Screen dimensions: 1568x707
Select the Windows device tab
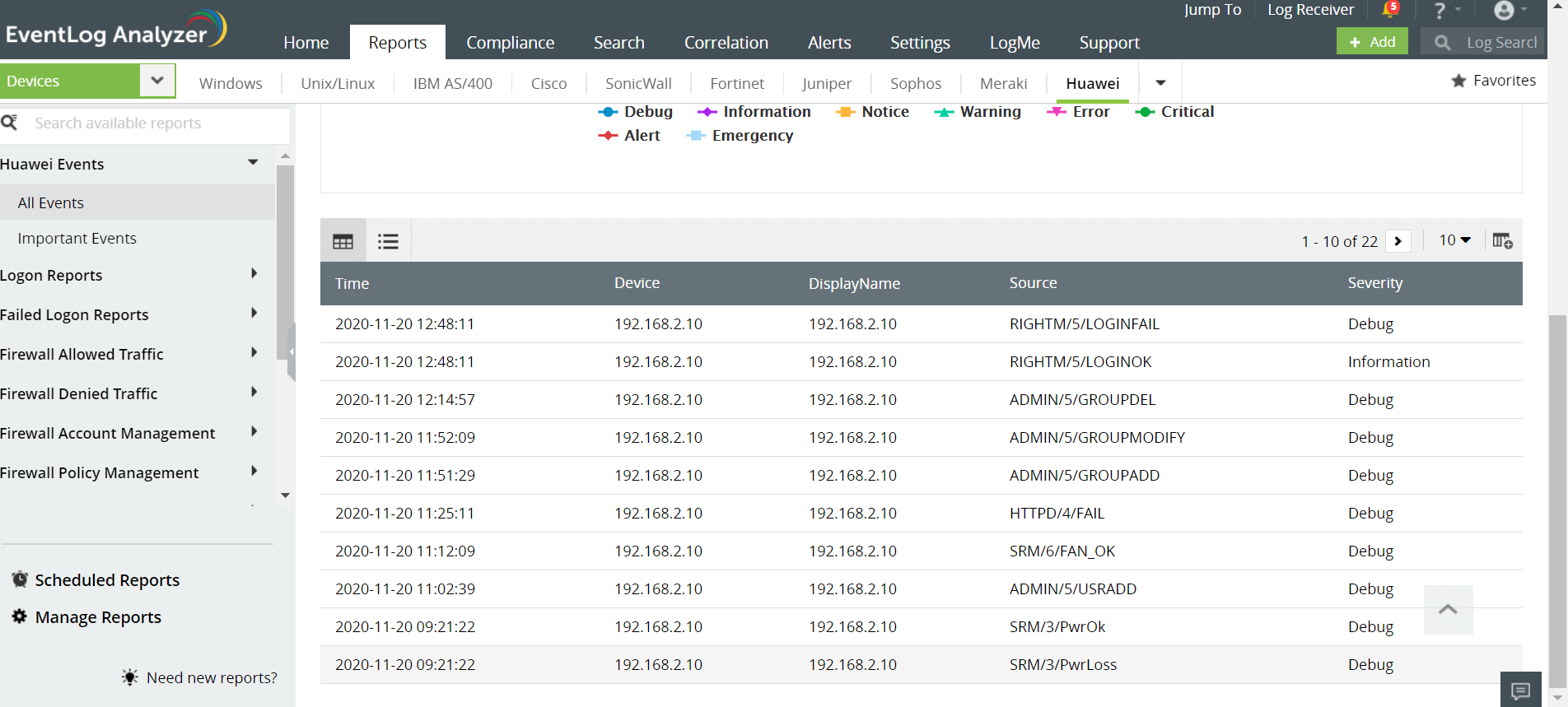click(231, 83)
